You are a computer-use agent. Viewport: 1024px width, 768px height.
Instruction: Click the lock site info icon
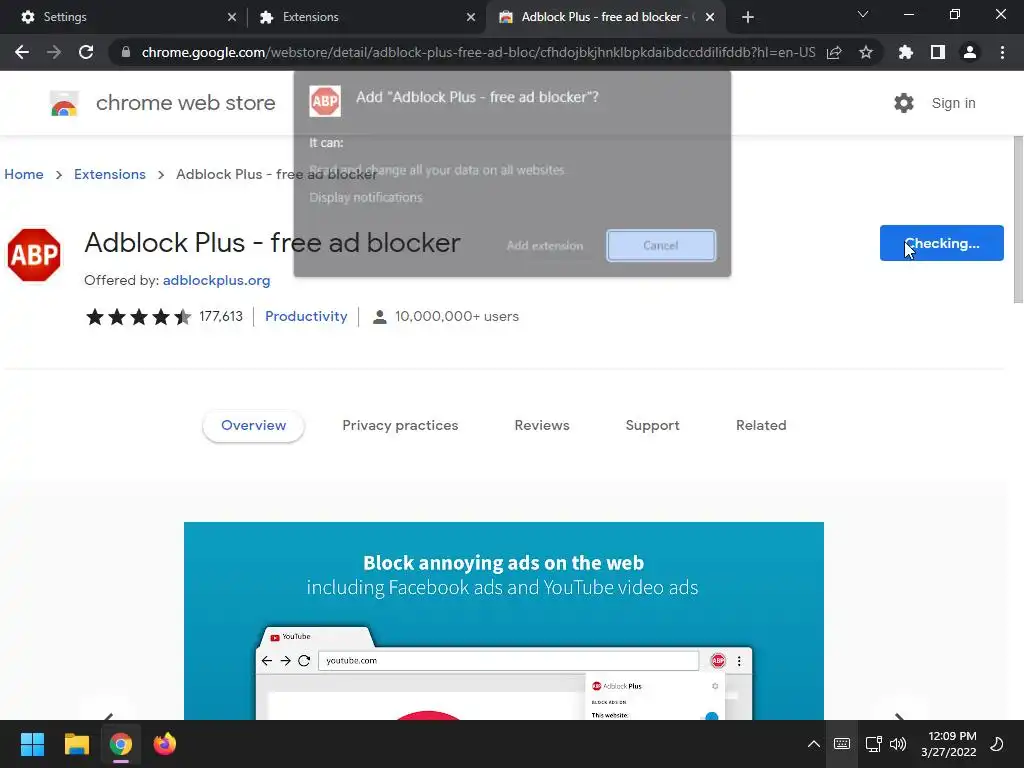(x=126, y=52)
